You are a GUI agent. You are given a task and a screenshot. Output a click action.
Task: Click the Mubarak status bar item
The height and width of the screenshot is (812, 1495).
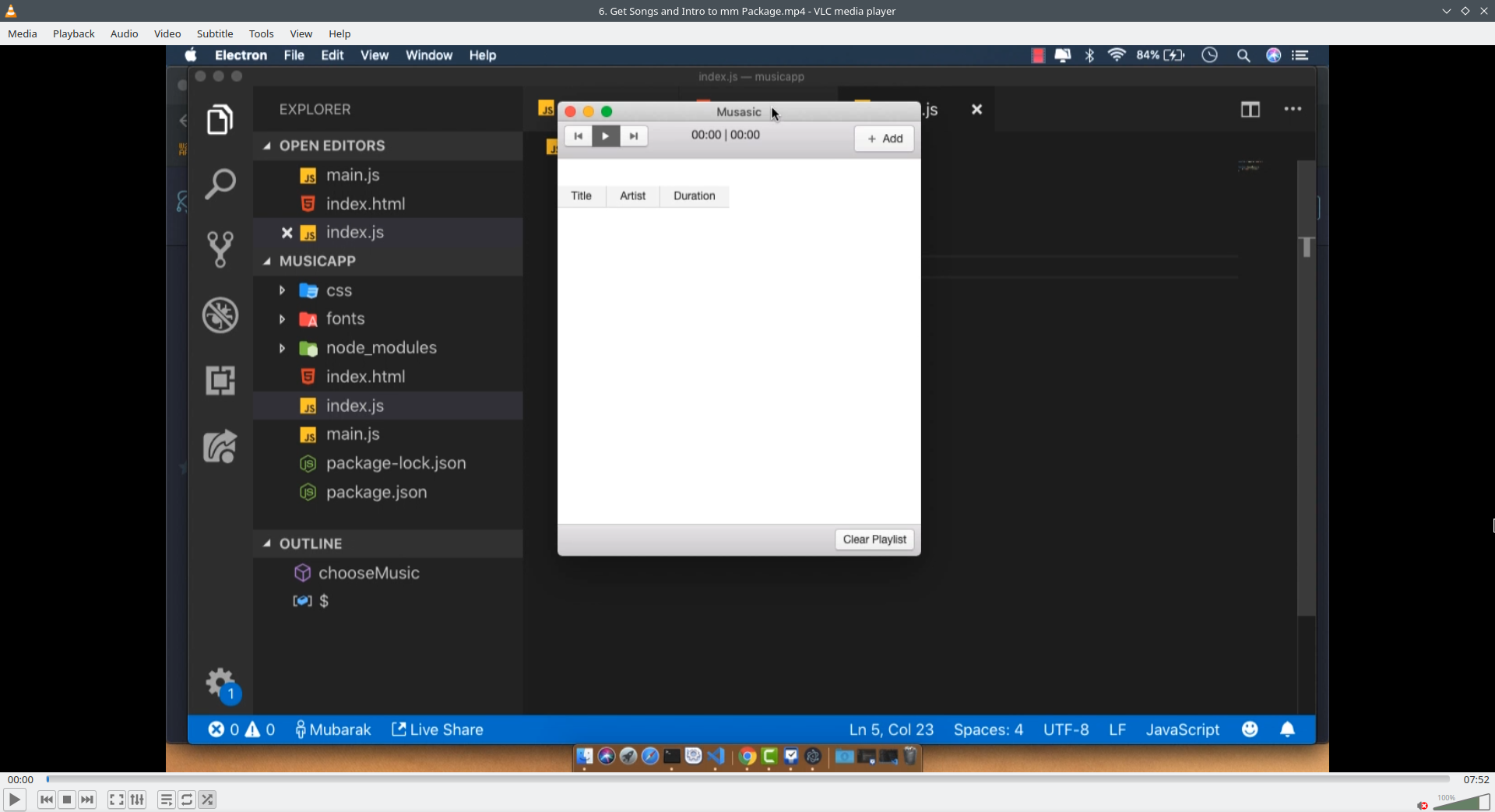332,729
